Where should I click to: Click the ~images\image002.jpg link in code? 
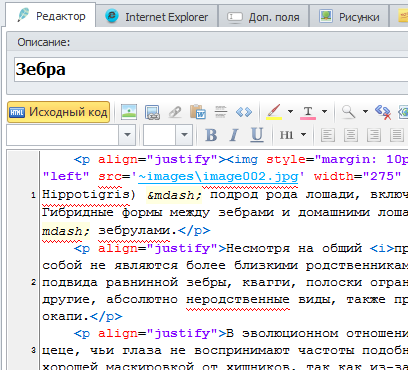point(218,176)
